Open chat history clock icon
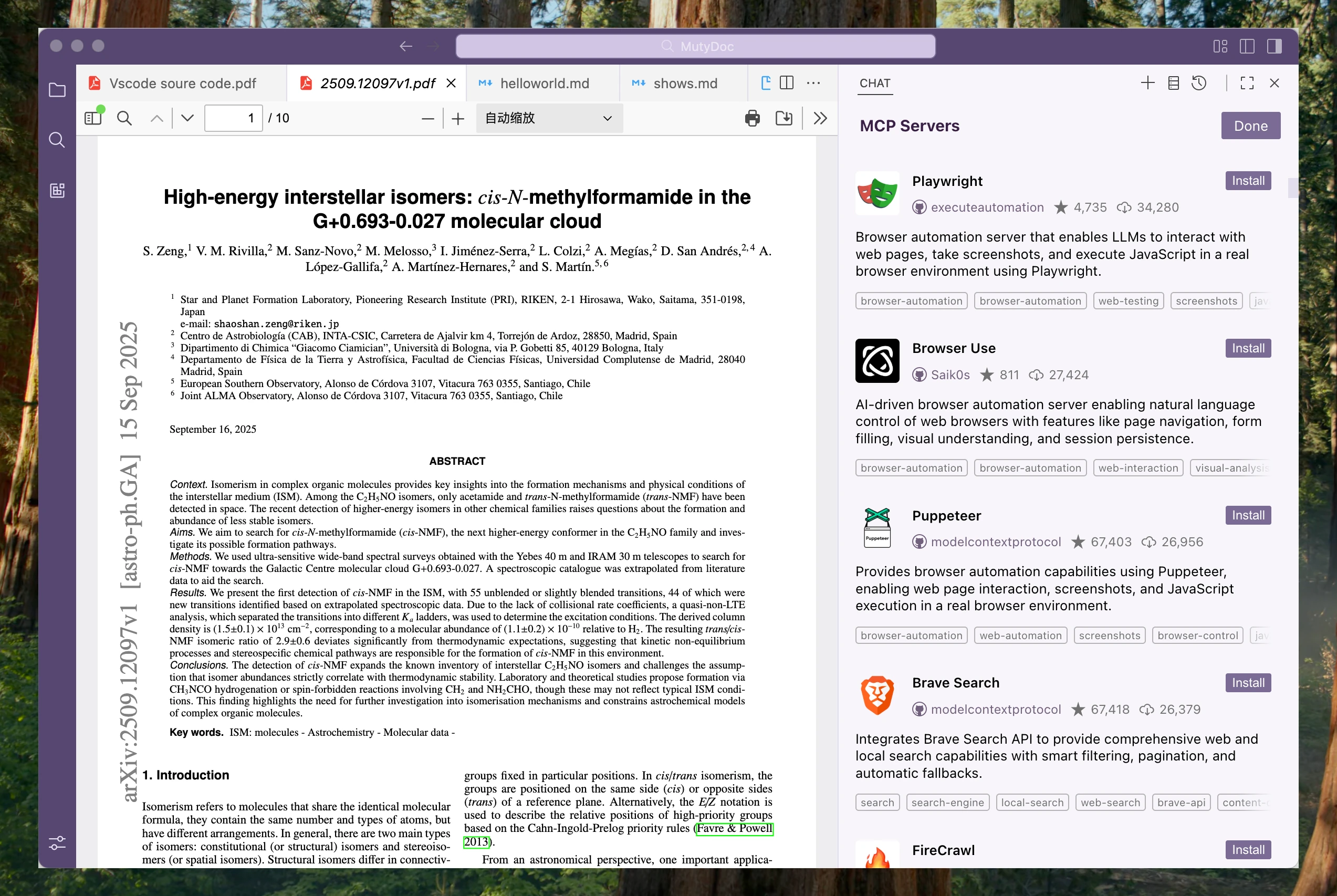1337x896 pixels. pos(1199,84)
